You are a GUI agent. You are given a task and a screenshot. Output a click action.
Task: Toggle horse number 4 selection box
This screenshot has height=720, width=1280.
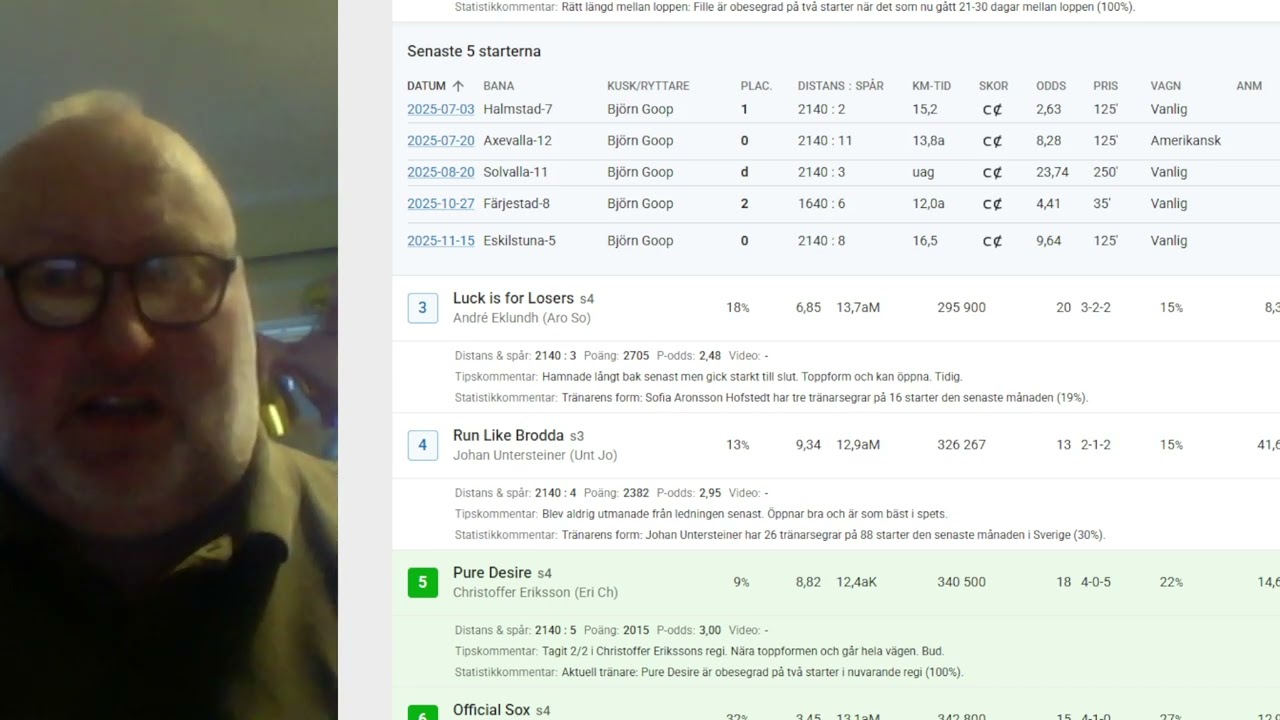coord(422,445)
